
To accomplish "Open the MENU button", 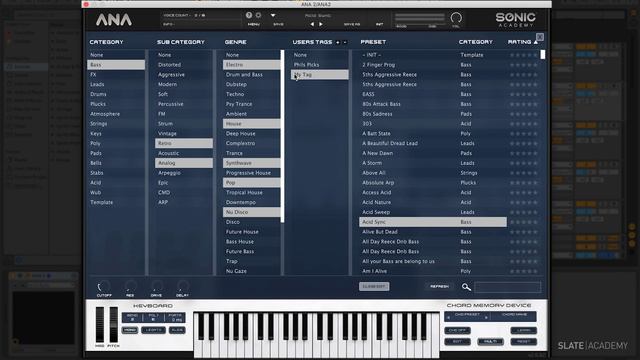I will pyautogui.click(x=253, y=24).
